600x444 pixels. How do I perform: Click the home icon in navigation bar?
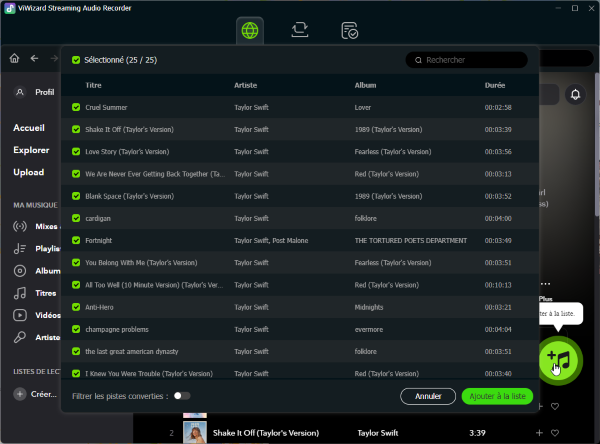tap(14, 58)
